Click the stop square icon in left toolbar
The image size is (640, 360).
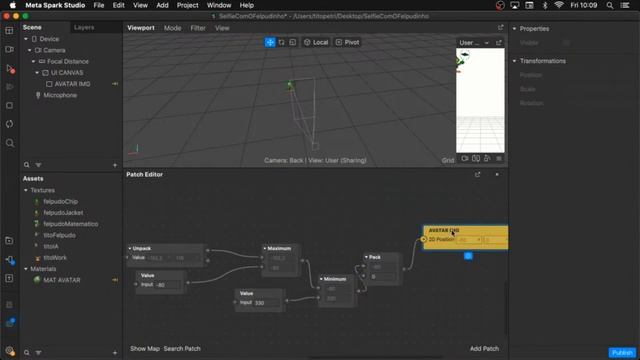coord(9,105)
